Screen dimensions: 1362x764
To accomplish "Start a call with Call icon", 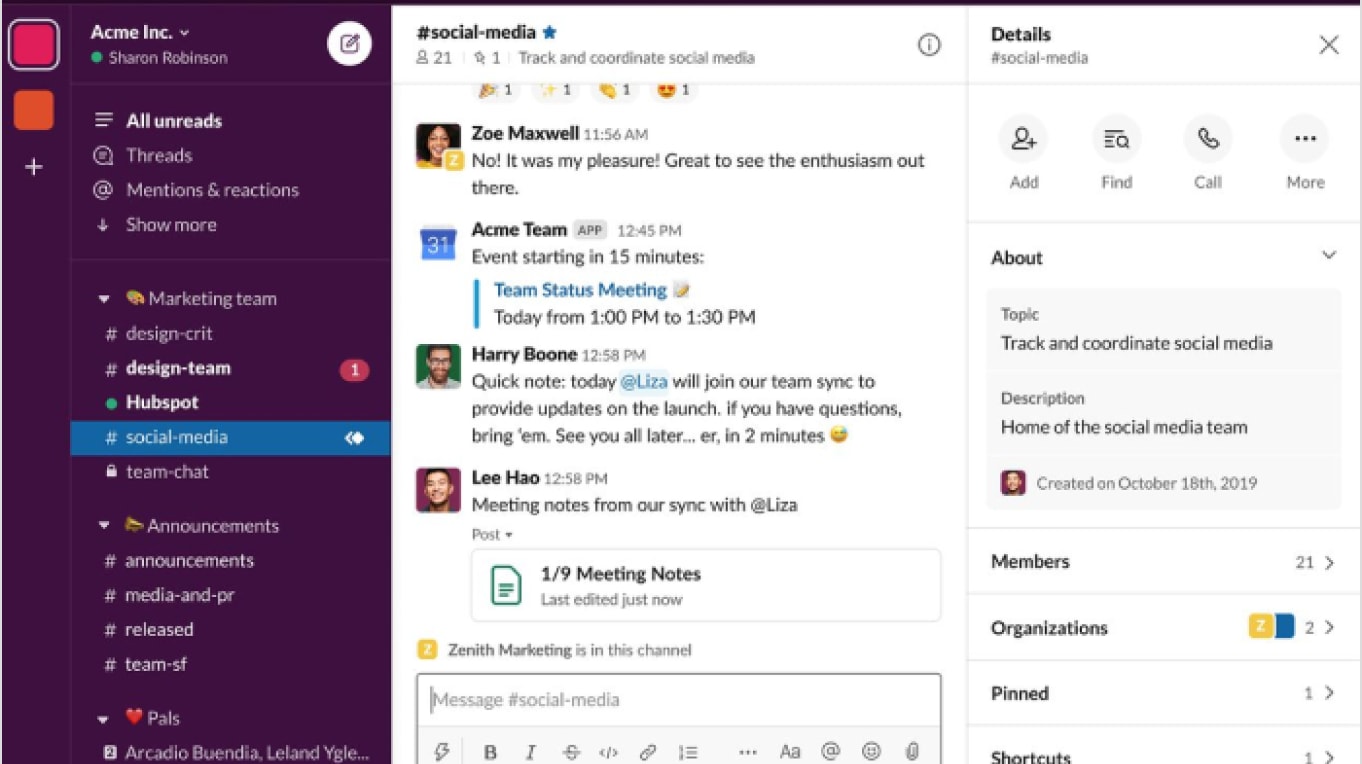I will [x=1208, y=140].
